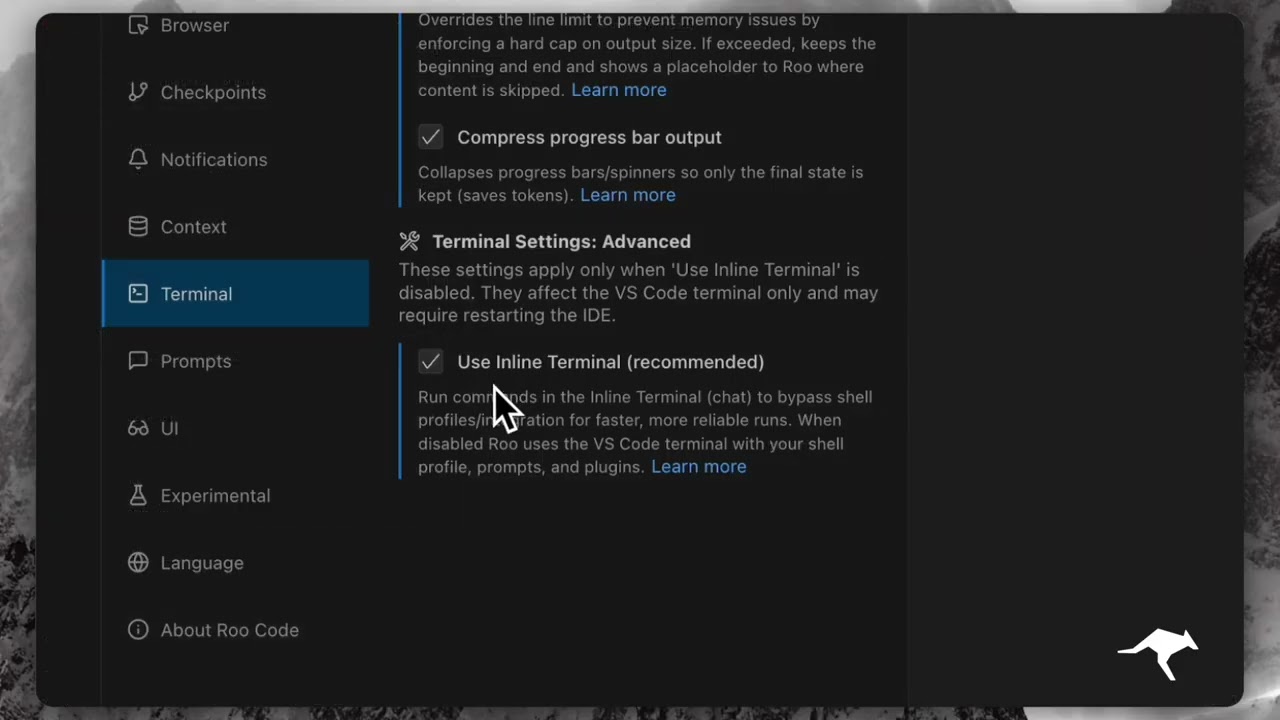1280x720 pixels.
Task: Open Learn more link after 'saves tokens'
Action: coord(627,195)
